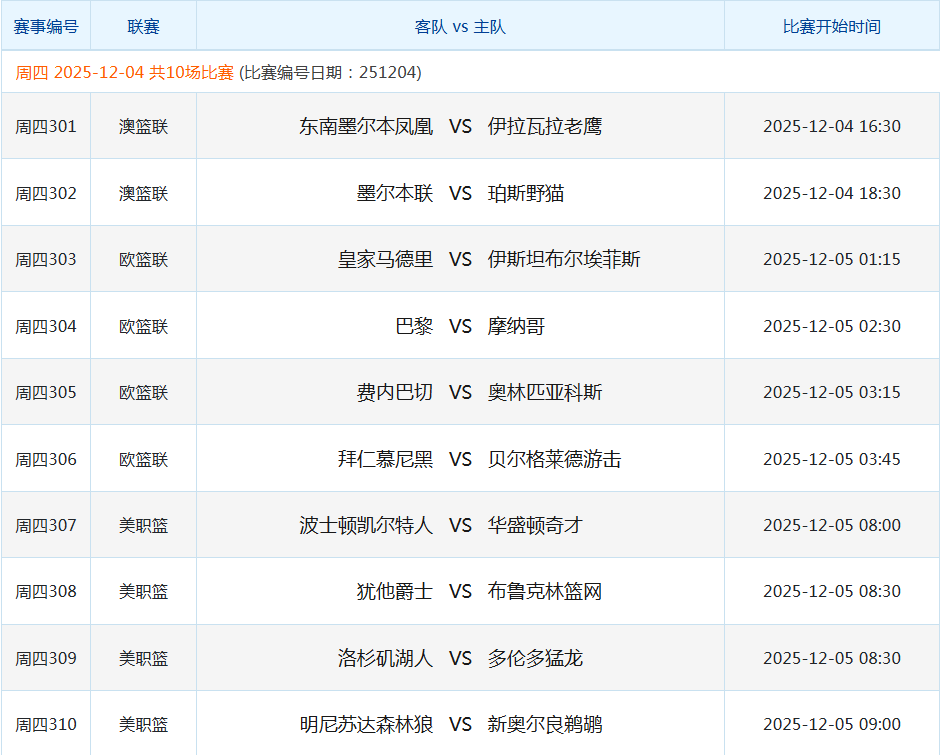Click the 比赛开始时间 column header
Image resolution: width=940 pixels, height=755 pixels.
(x=828, y=26)
